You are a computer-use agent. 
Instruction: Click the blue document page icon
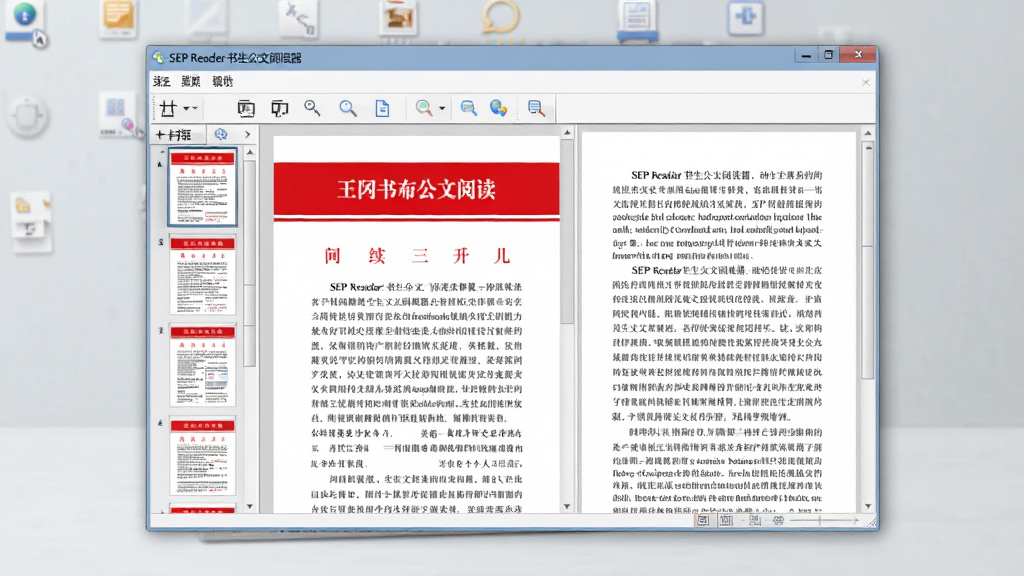point(382,108)
